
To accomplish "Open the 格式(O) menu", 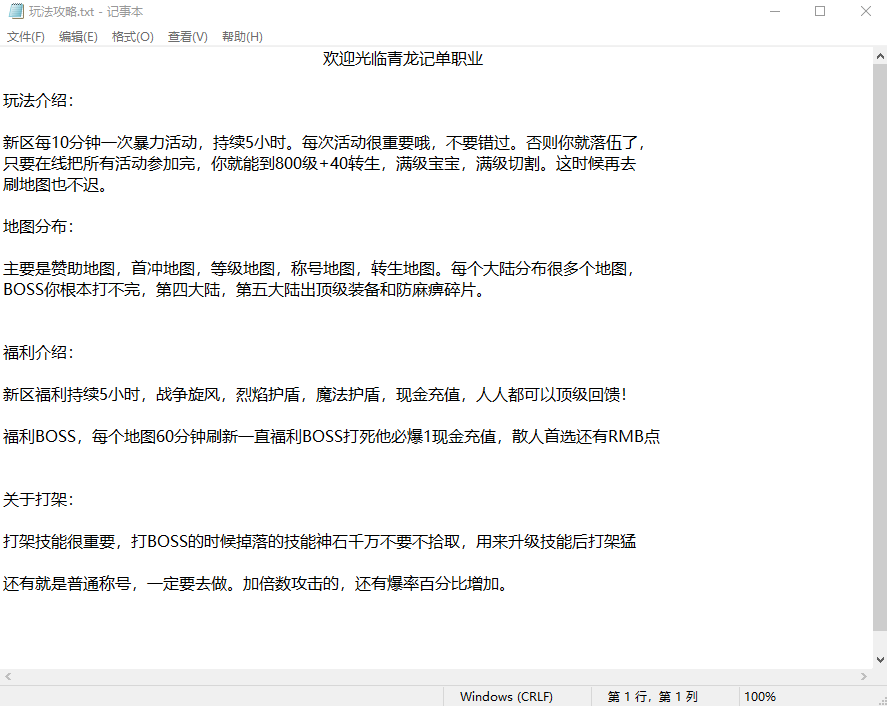I will 131,36.
